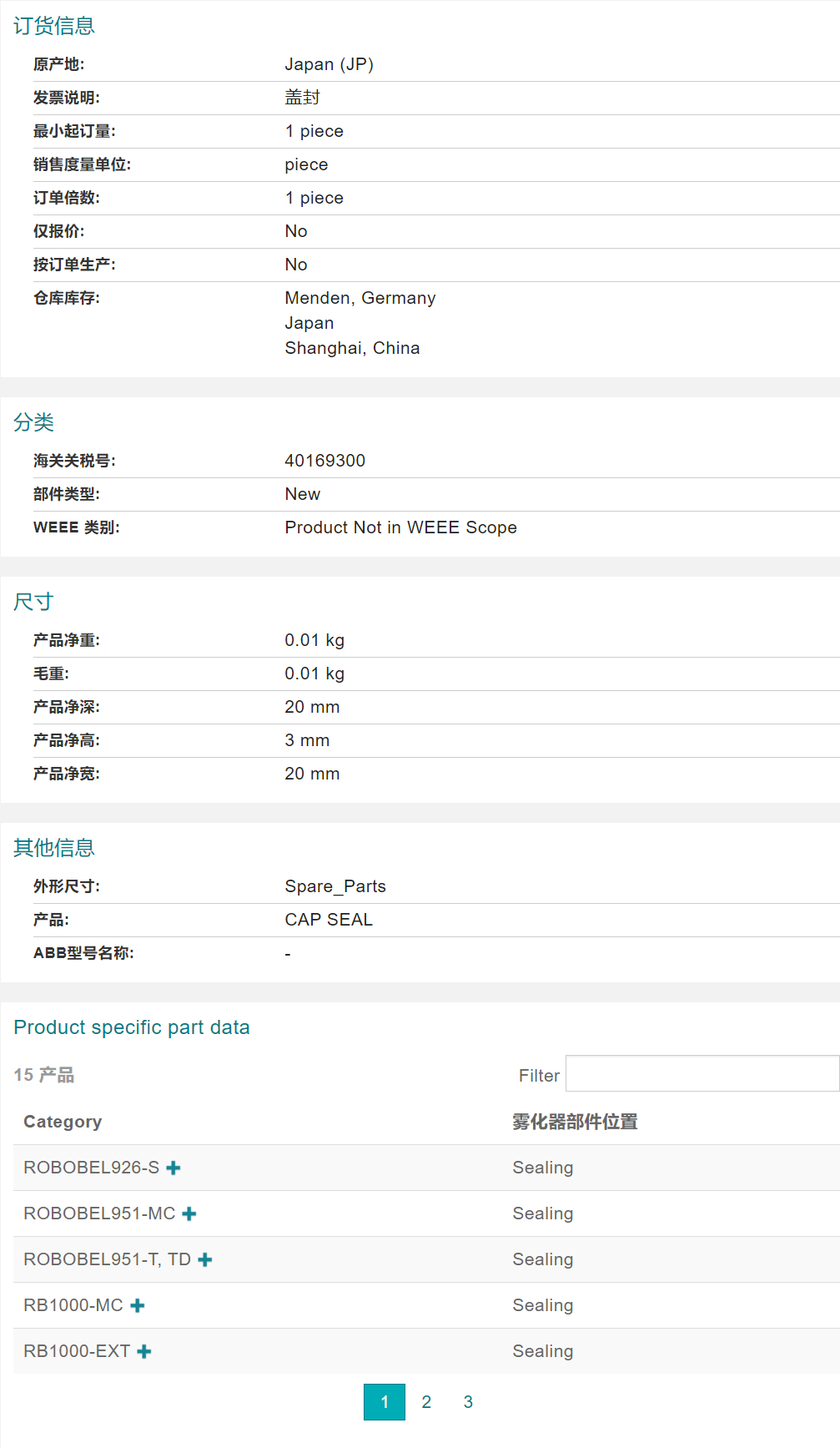Select the Sealing cell in RB1000-MC row
This screenshot has height=1448, width=840.
click(x=542, y=1305)
